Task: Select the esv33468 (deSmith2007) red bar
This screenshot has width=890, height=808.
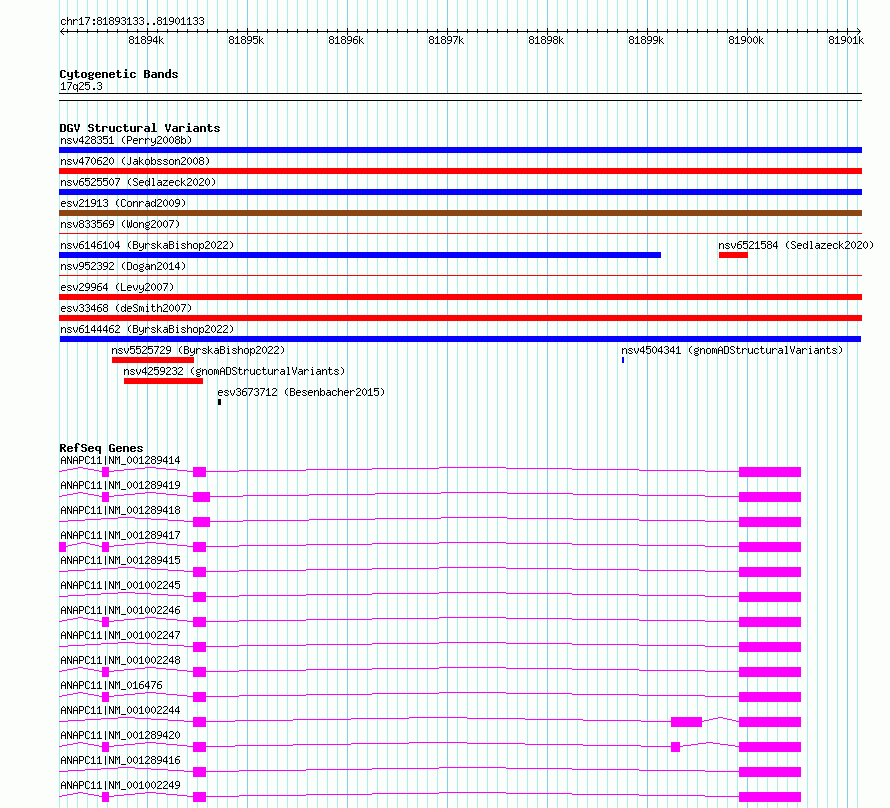Action: [460, 318]
